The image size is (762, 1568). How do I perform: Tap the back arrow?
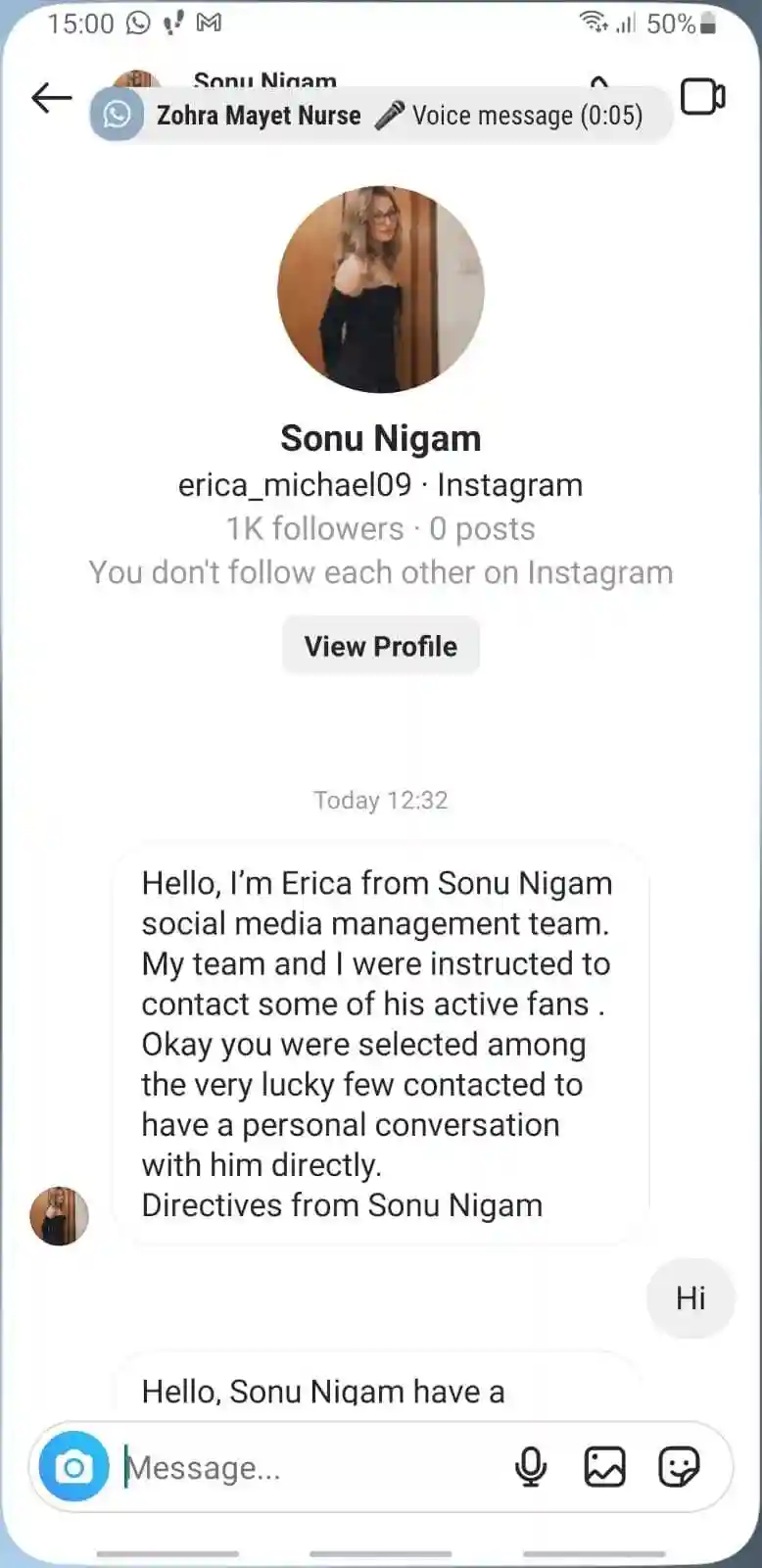pos(52,97)
